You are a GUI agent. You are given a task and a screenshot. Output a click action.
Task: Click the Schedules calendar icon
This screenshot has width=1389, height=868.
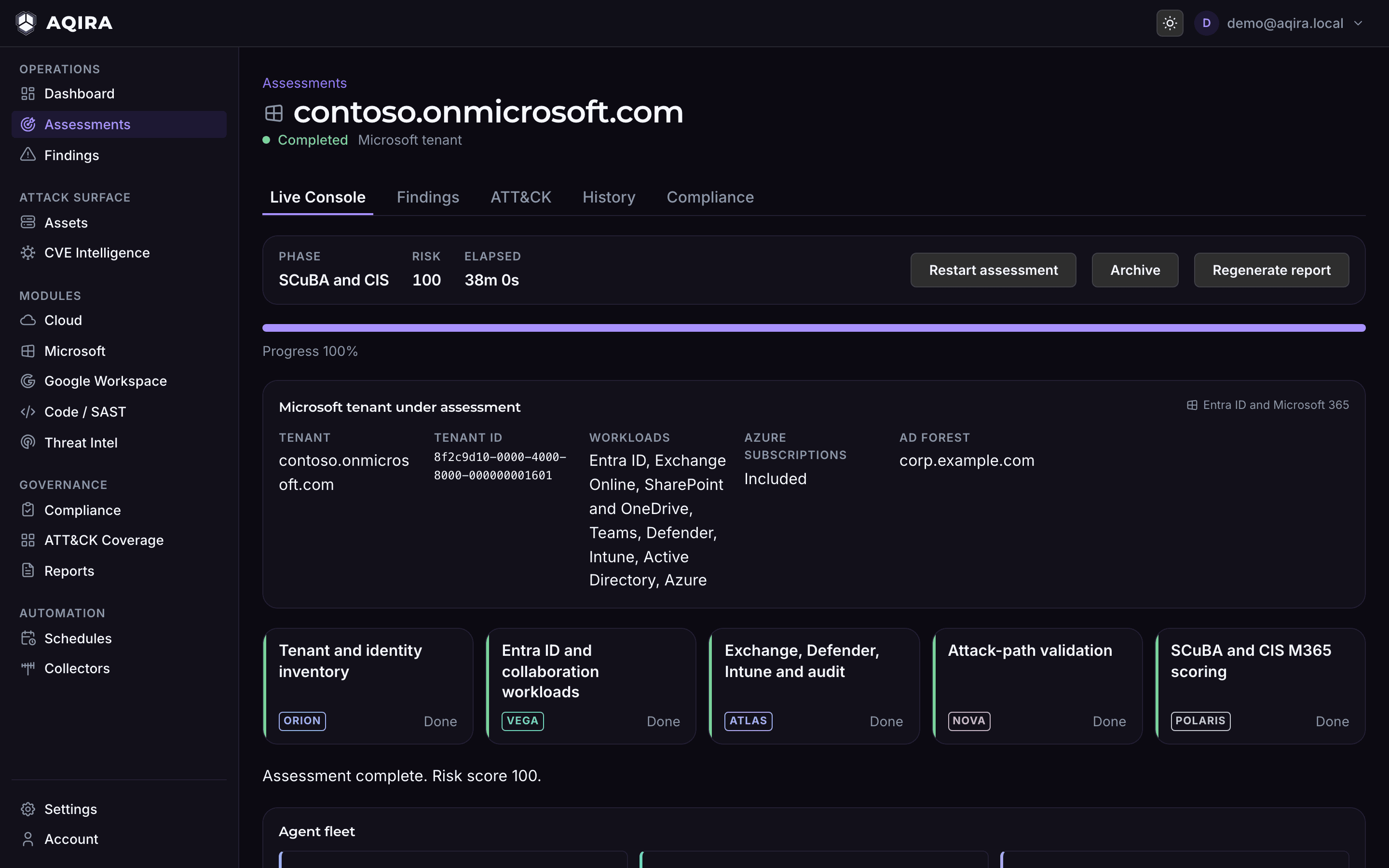click(x=28, y=638)
